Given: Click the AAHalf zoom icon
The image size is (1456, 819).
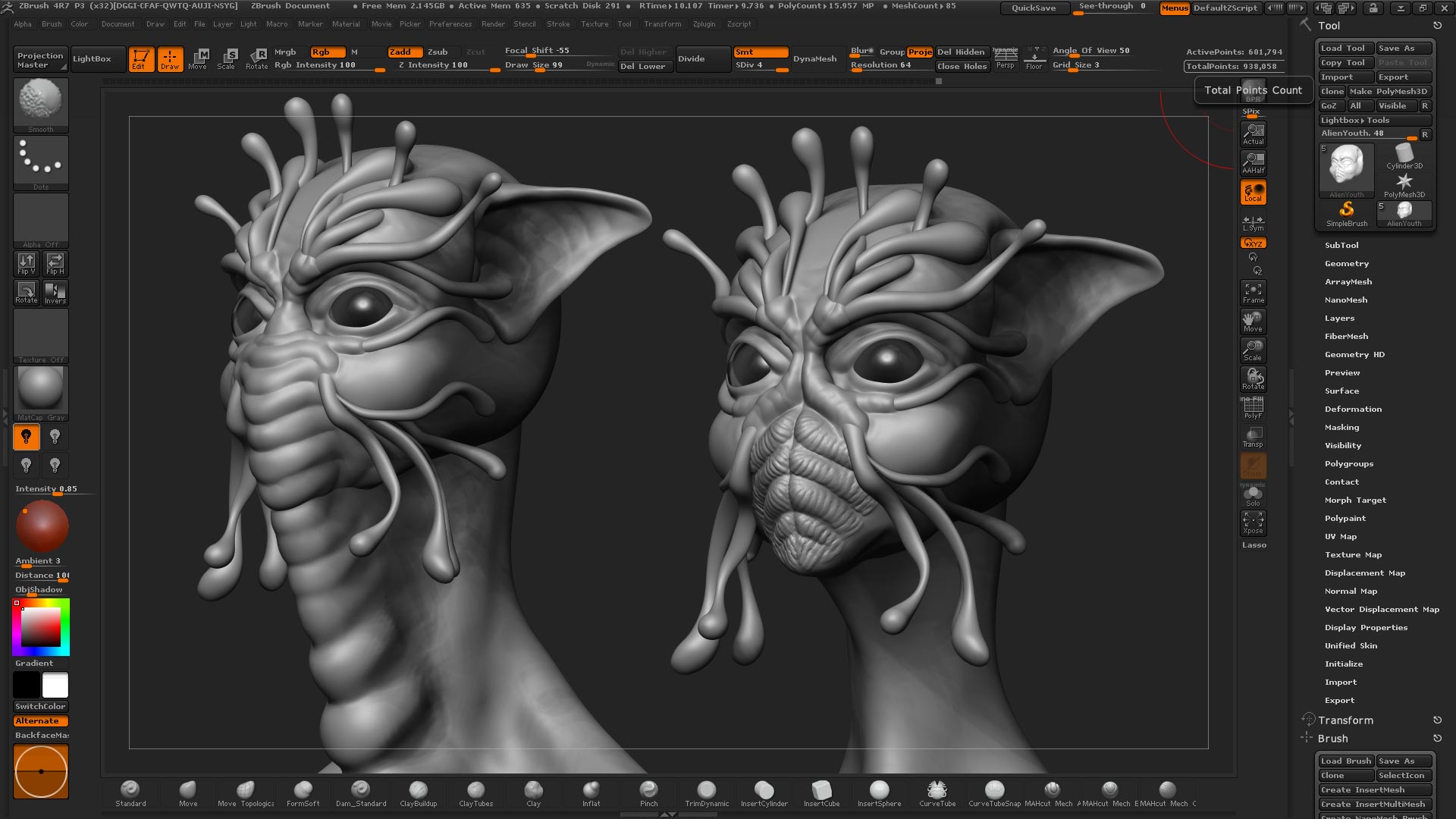Looking at the screenshot, I should pos(1253,163).
